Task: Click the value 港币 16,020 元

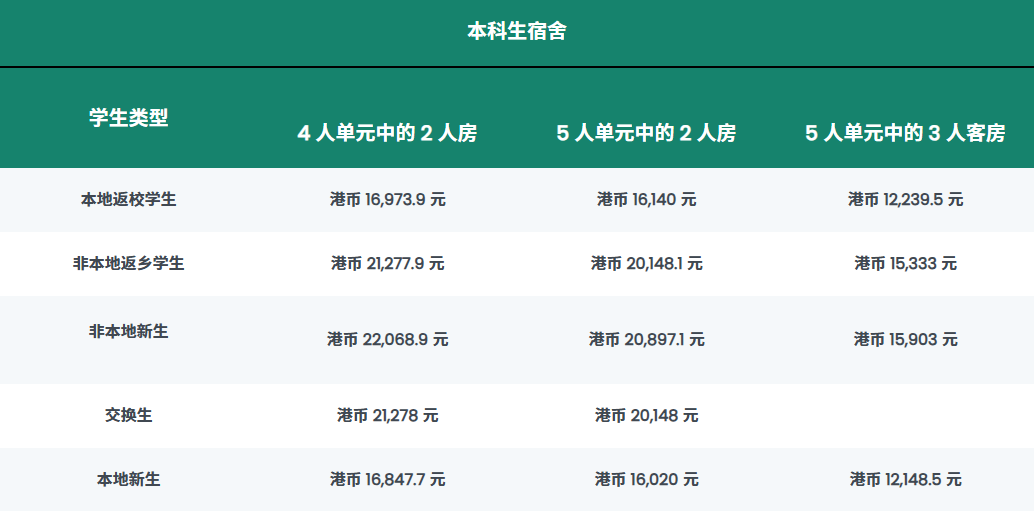Action: [646, 479]
